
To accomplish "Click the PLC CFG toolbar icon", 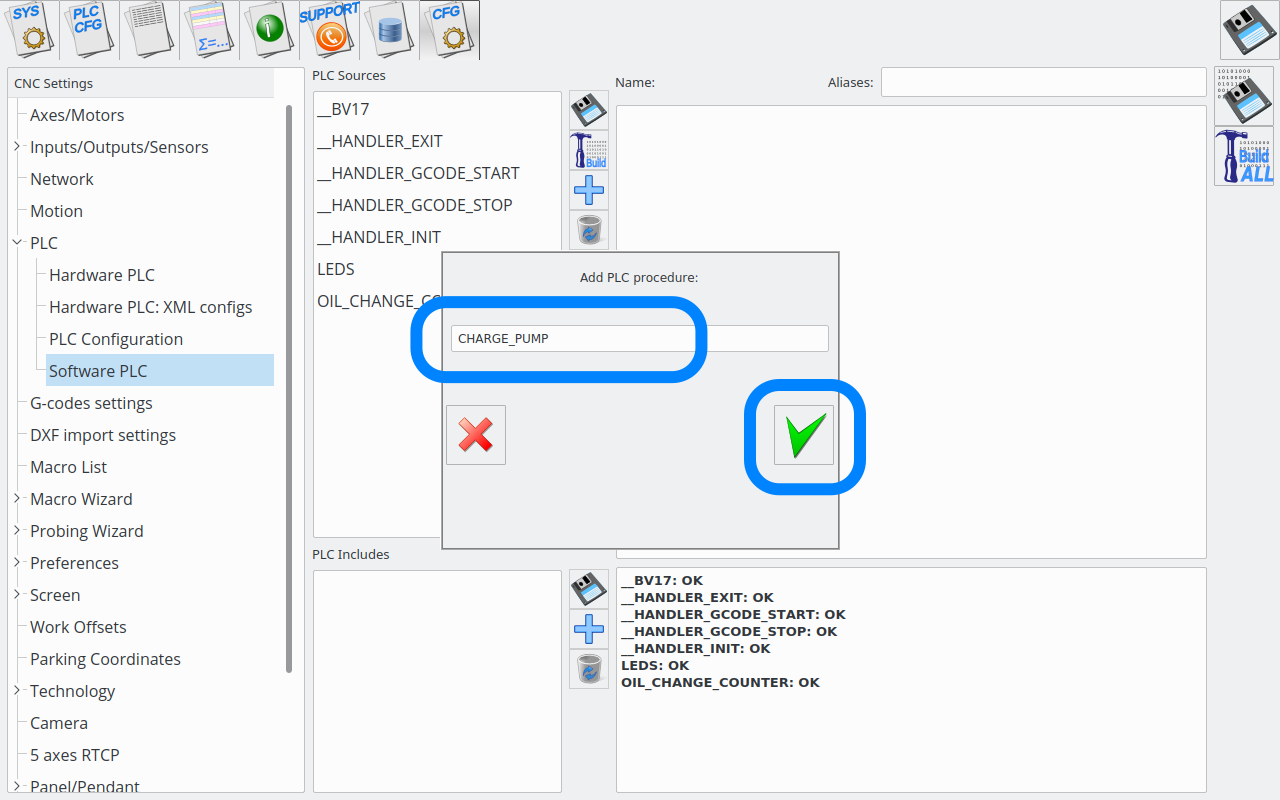I will [90, 30].
